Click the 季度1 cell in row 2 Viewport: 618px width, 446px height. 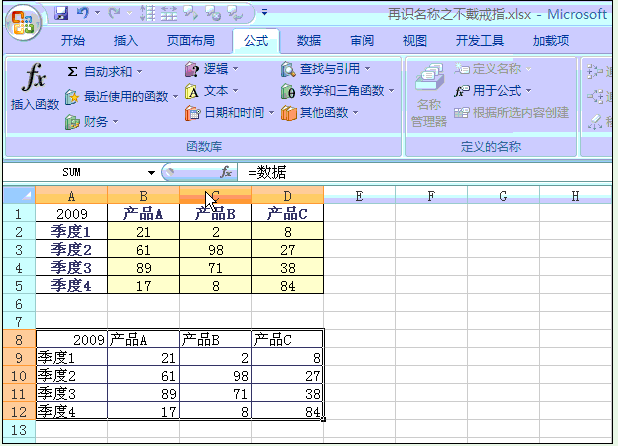click(x=71, y=232)
